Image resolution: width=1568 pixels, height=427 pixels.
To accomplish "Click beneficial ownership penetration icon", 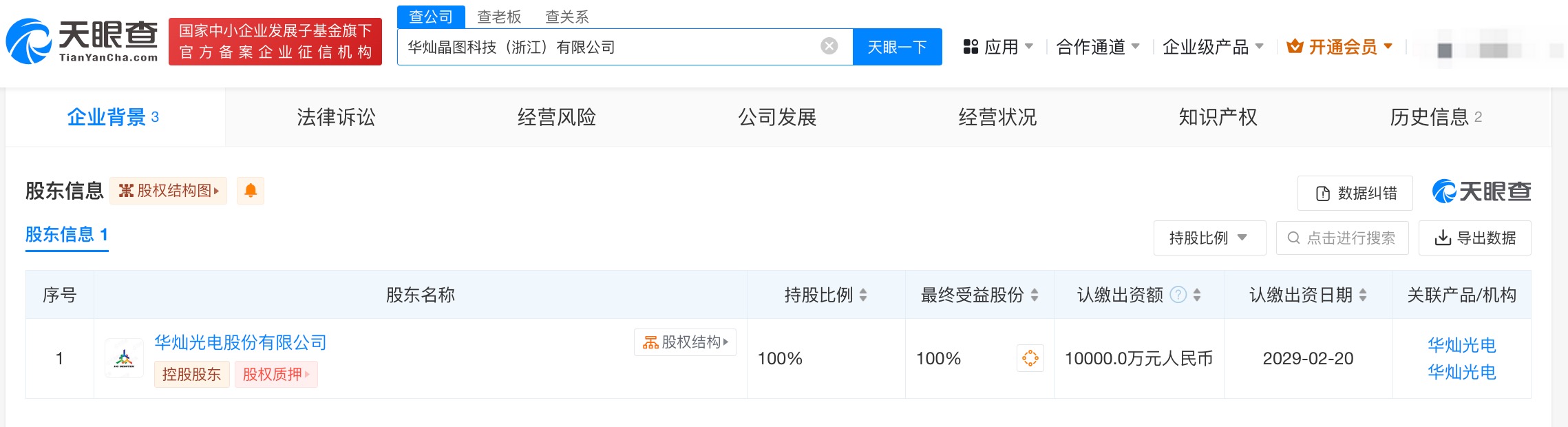I will click(x=1030, y=358).
